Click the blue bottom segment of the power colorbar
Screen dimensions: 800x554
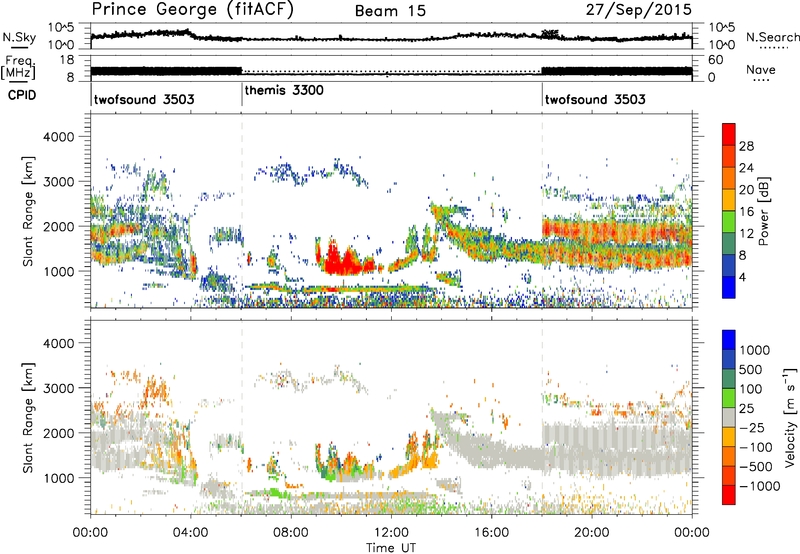tap(729, 287)
